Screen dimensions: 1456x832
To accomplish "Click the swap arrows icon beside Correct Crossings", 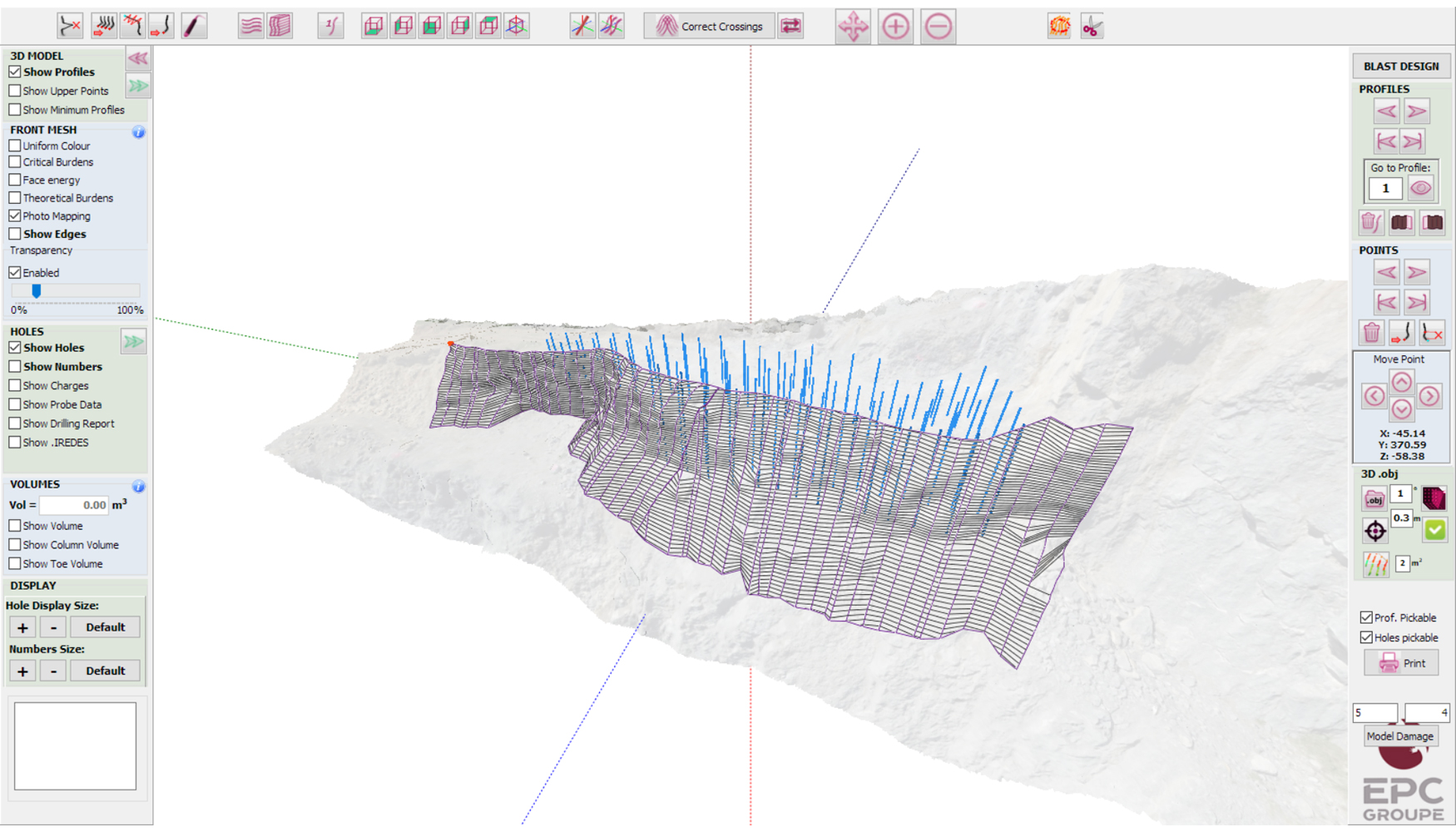I will [x=790, y=27].
